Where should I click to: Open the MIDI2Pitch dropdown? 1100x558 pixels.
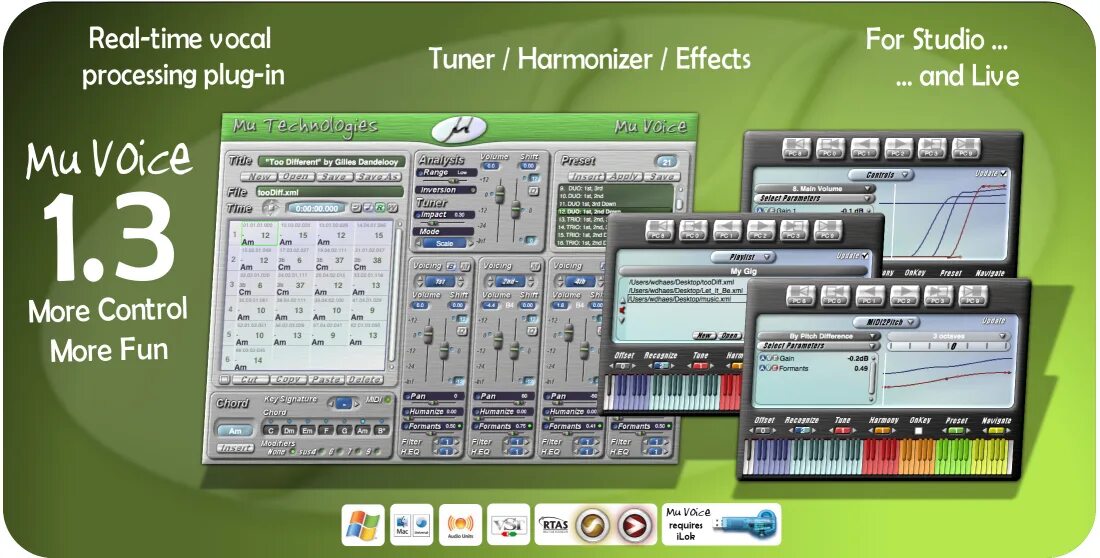pos(887,322)
